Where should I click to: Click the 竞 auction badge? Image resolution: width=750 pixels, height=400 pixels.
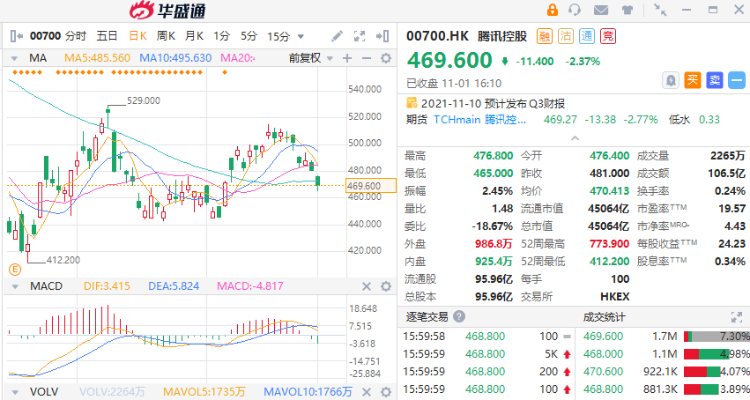[x=608, y=36]
